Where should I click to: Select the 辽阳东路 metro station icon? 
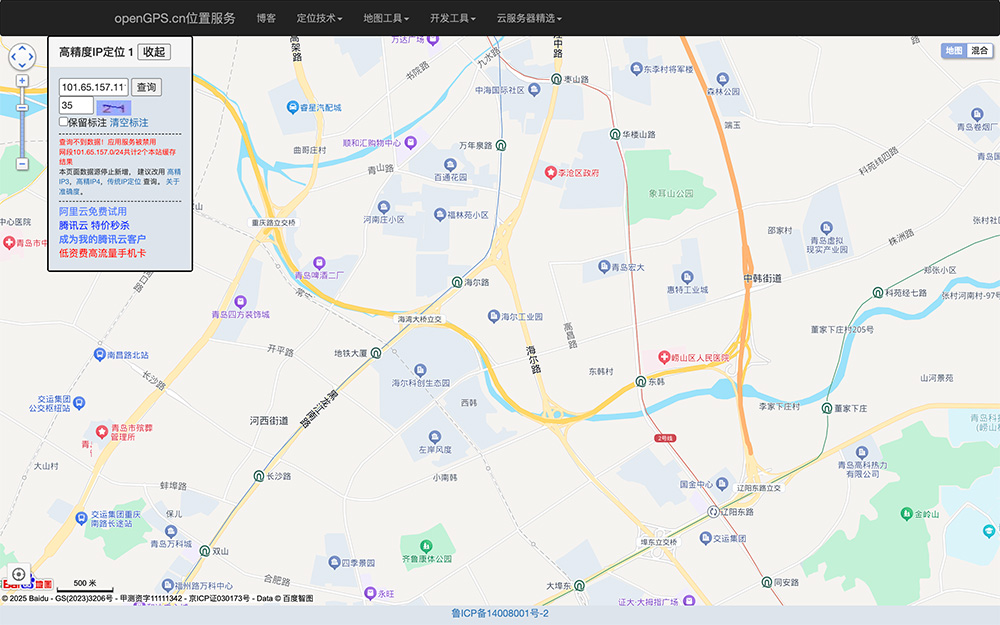tap(714, 511)
